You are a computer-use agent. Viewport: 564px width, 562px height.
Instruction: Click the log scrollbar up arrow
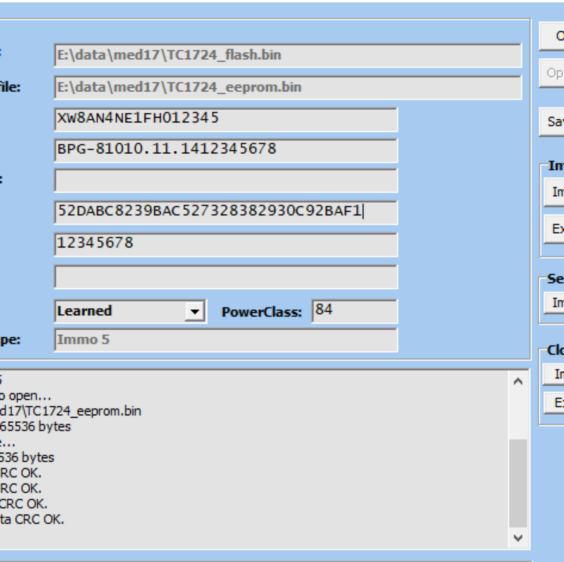coord(518,381)
